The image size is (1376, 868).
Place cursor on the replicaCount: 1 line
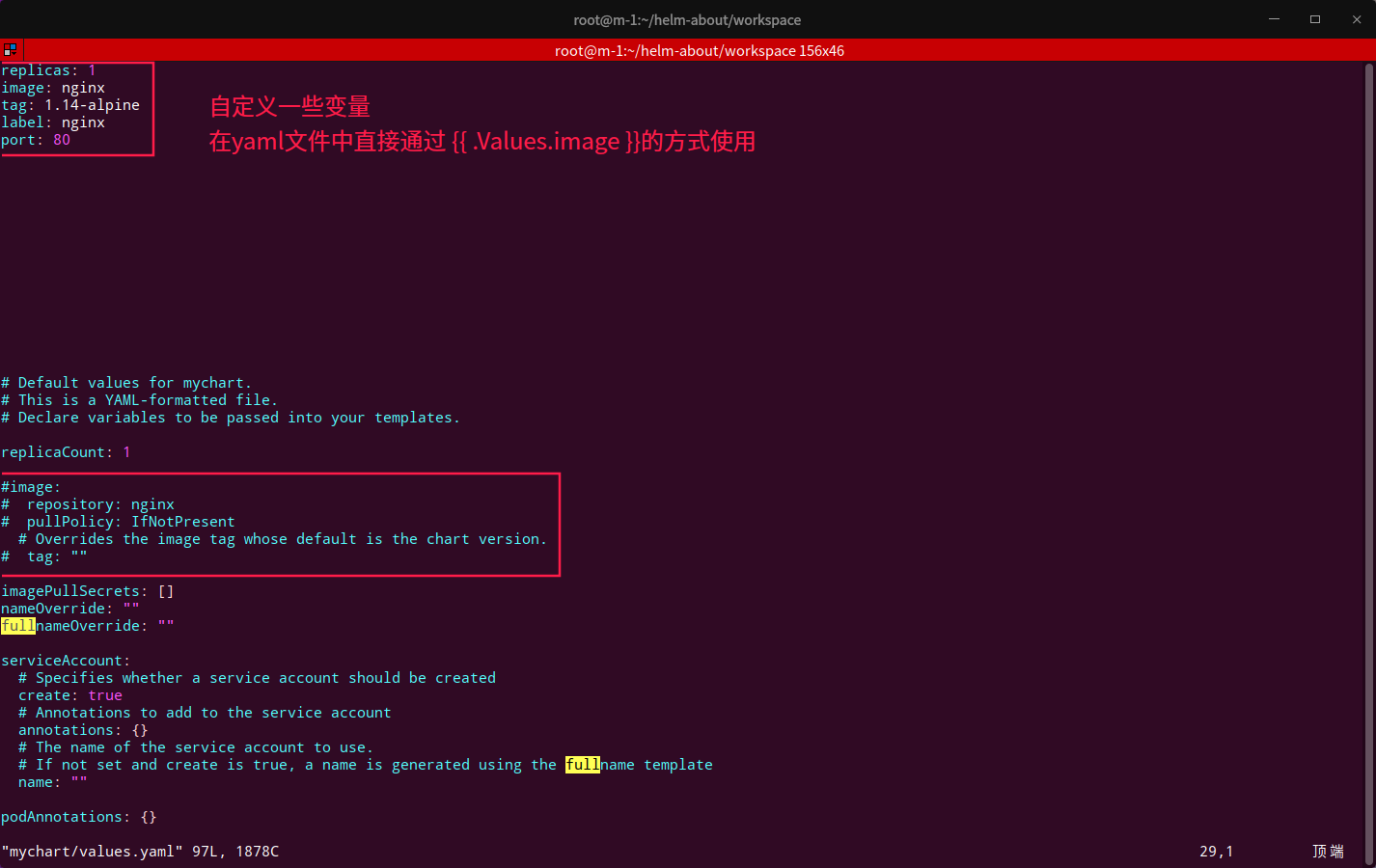coord(64,451)
